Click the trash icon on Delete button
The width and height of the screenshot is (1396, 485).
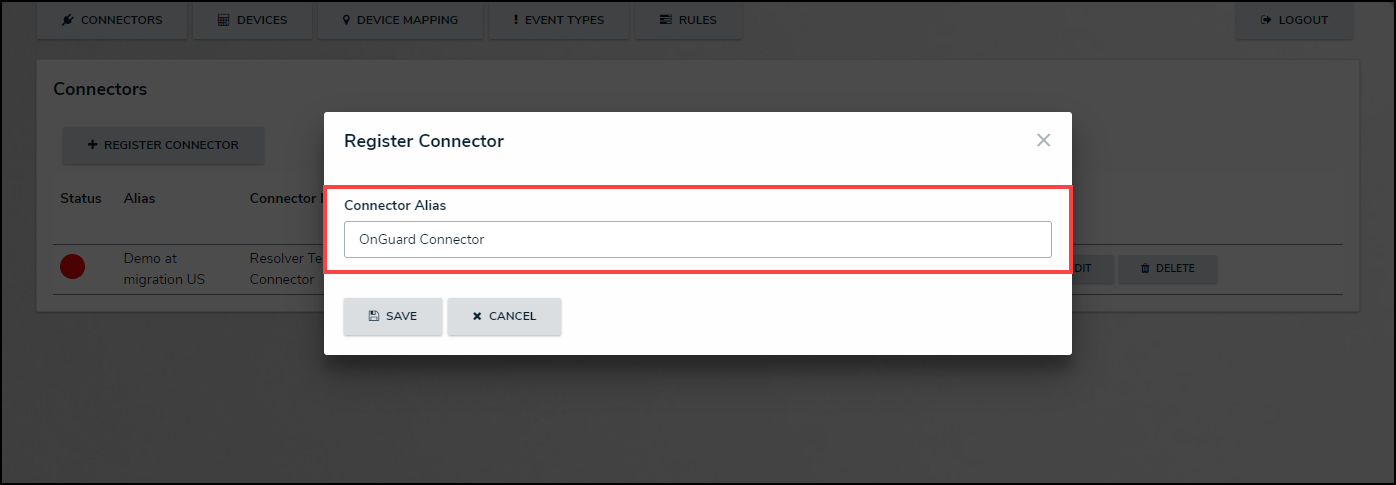1145,268
